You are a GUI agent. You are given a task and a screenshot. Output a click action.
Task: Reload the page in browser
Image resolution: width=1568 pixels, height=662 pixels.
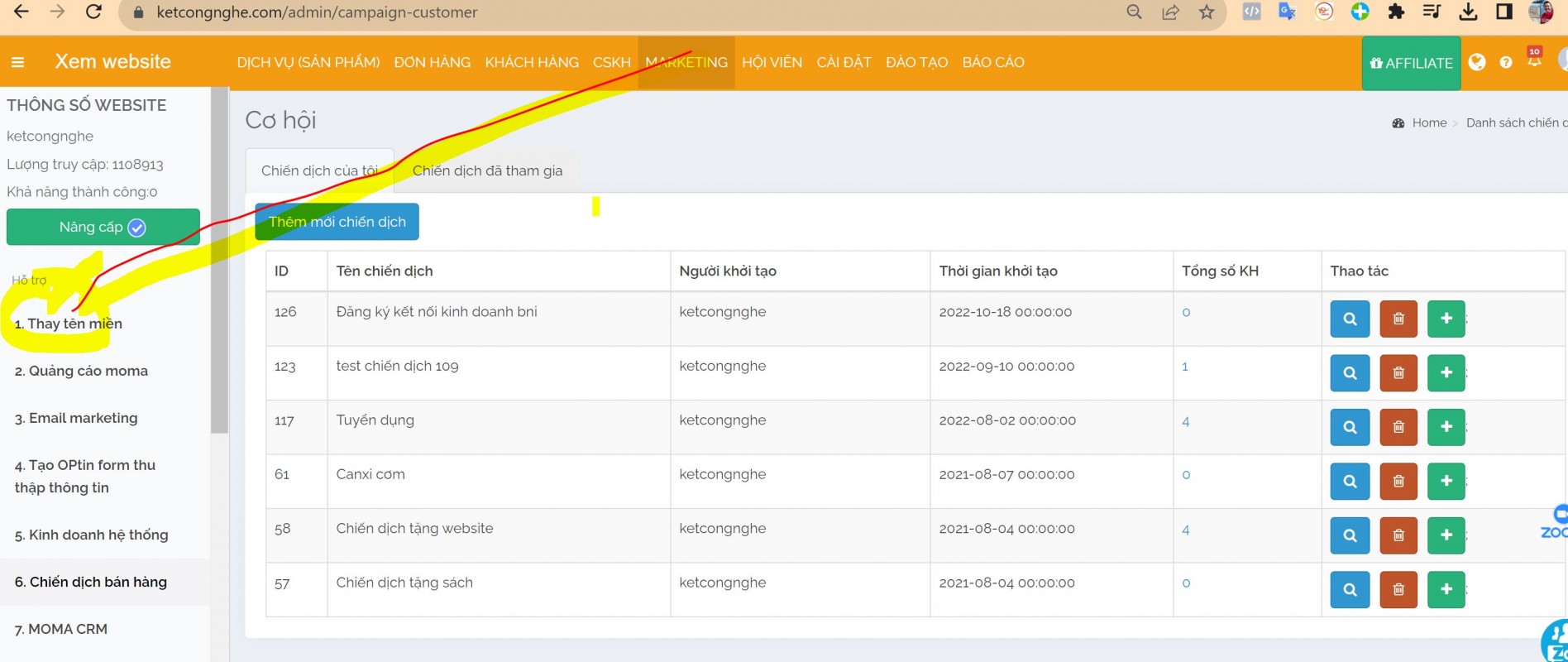pyautogui.click(x=93, y=12)
